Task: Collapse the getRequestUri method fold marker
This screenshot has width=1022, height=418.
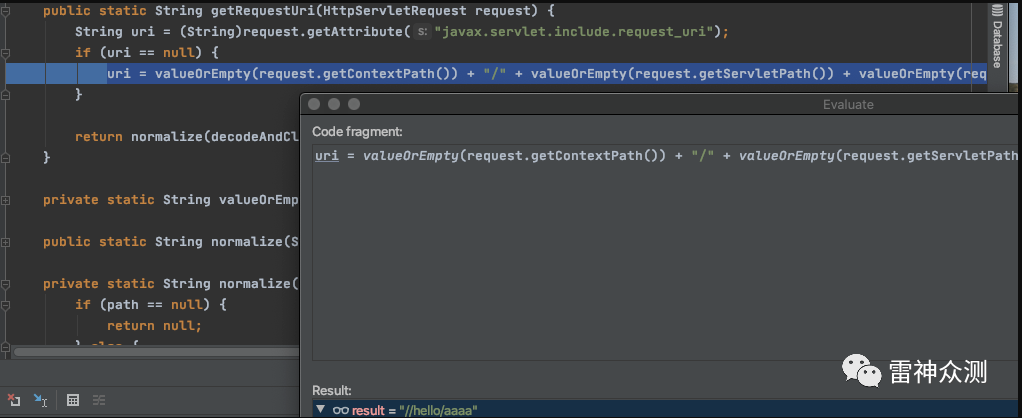Action: point(5,12)
